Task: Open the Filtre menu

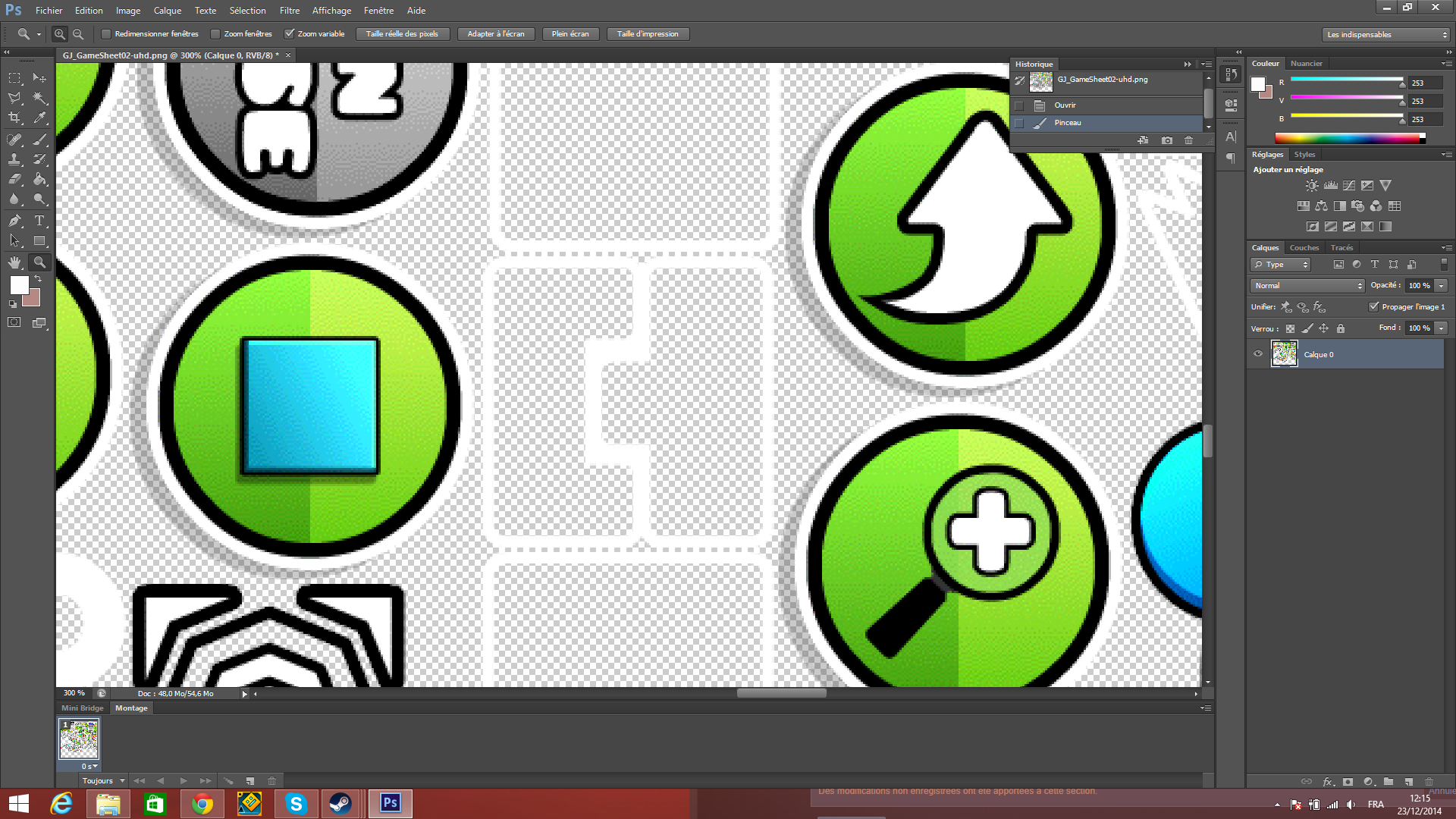Action: tap(289, 11)
